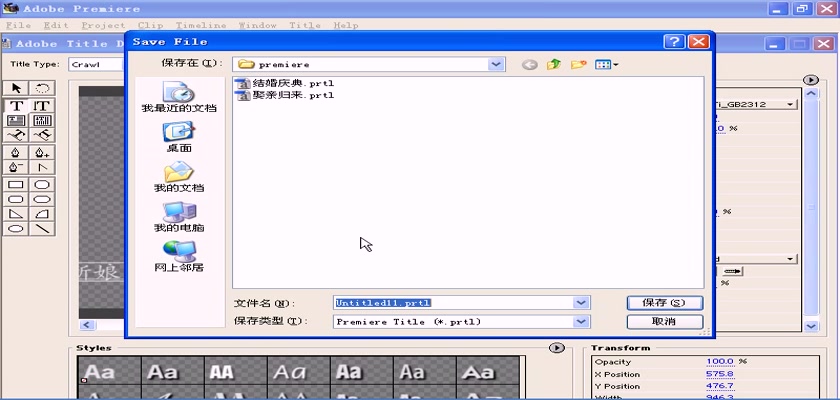Open My Recent Documents (我最近的文档)
Screen dimensions: 840x400
(179, 97)
